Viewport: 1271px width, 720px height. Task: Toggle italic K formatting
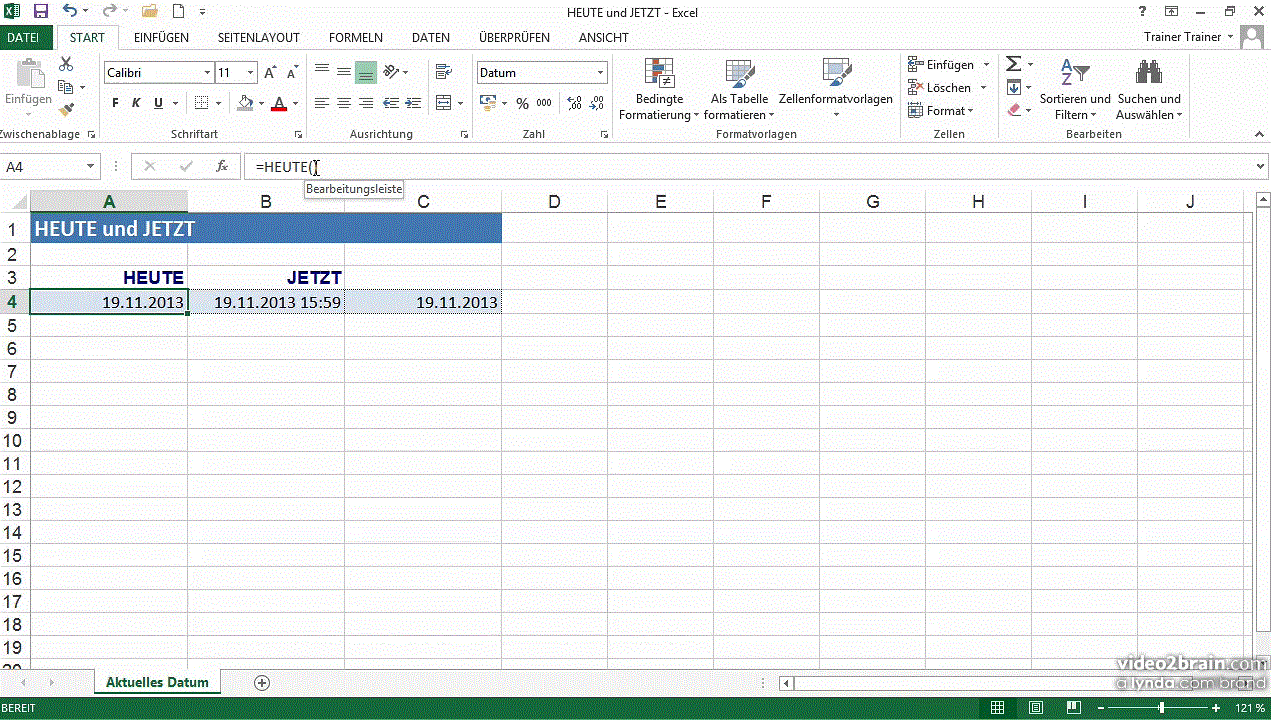click(x=137, y=103)
